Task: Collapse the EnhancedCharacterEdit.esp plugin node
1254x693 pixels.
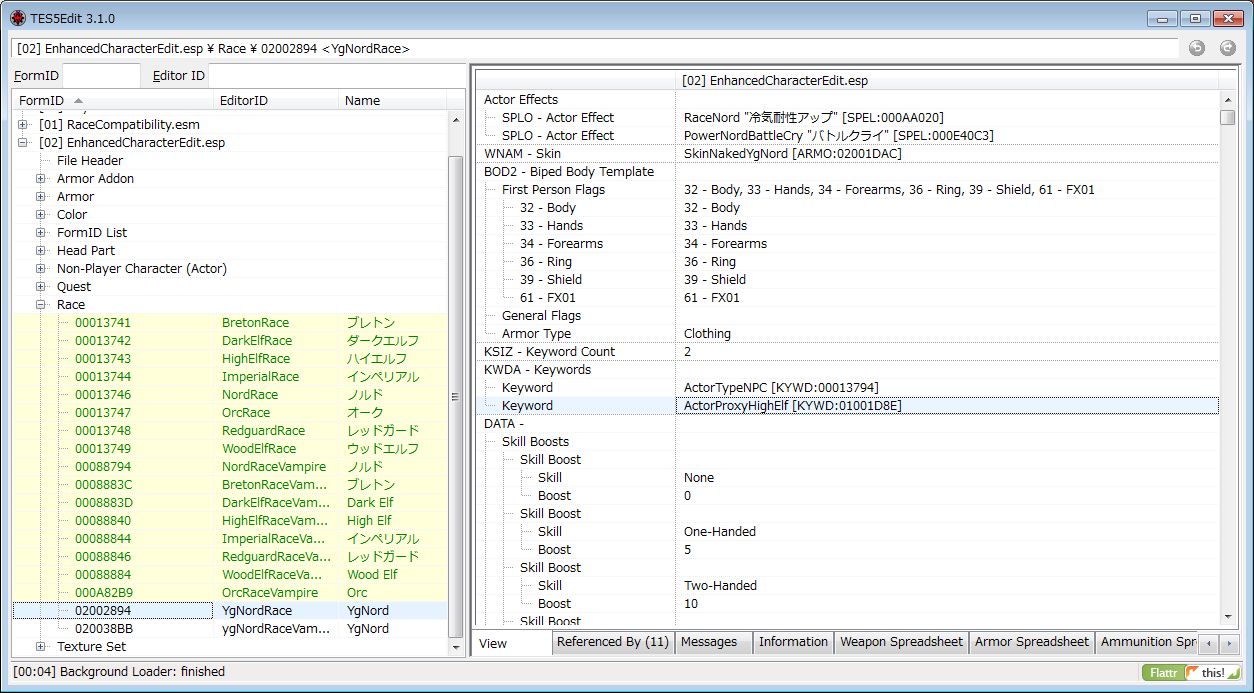Action: pyautogui.click(x=23, y=143)
